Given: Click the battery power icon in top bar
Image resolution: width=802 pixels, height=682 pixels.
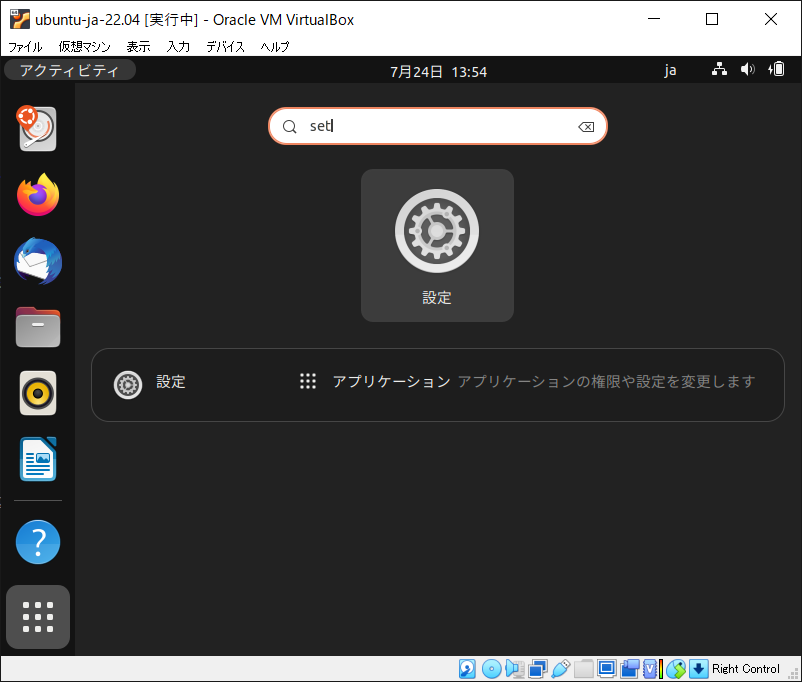Looking at the screenshot, I should pos(776,69).
